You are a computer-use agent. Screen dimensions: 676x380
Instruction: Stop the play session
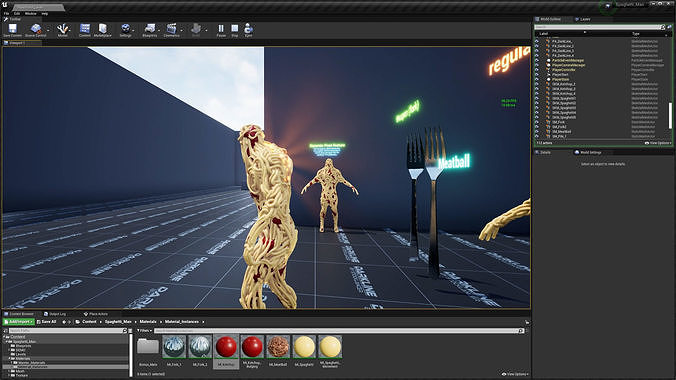(x=235, y=29)
